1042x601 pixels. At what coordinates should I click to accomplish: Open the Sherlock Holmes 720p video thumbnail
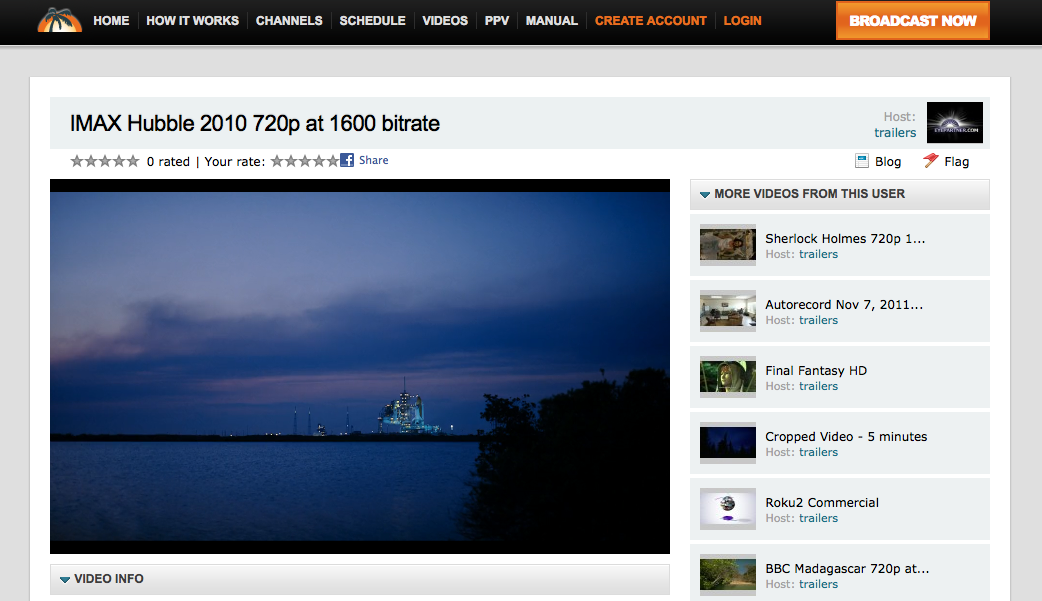pyautogui.click(x=728, y=245)
